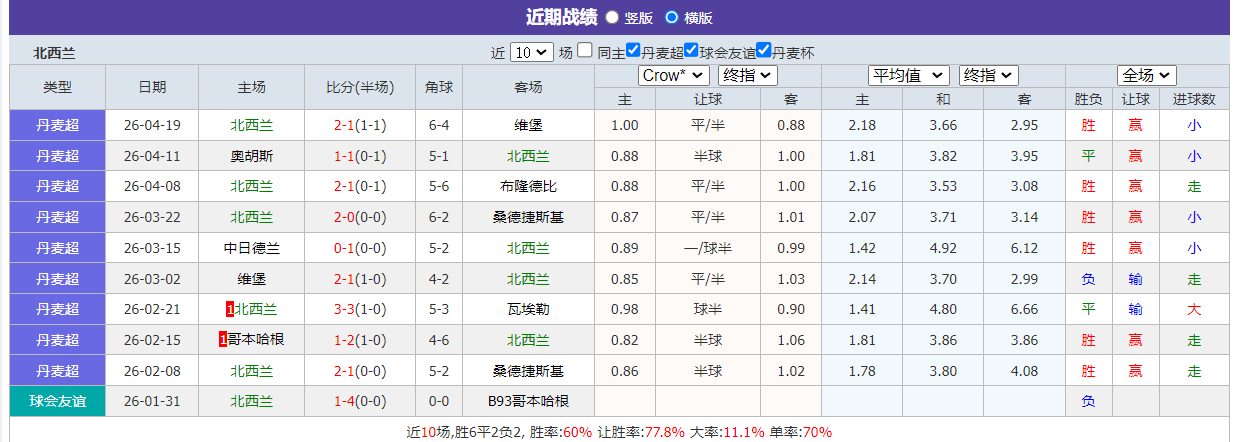
Task: Click the 胜负 column header
Action: click(x=1089, y=99)
